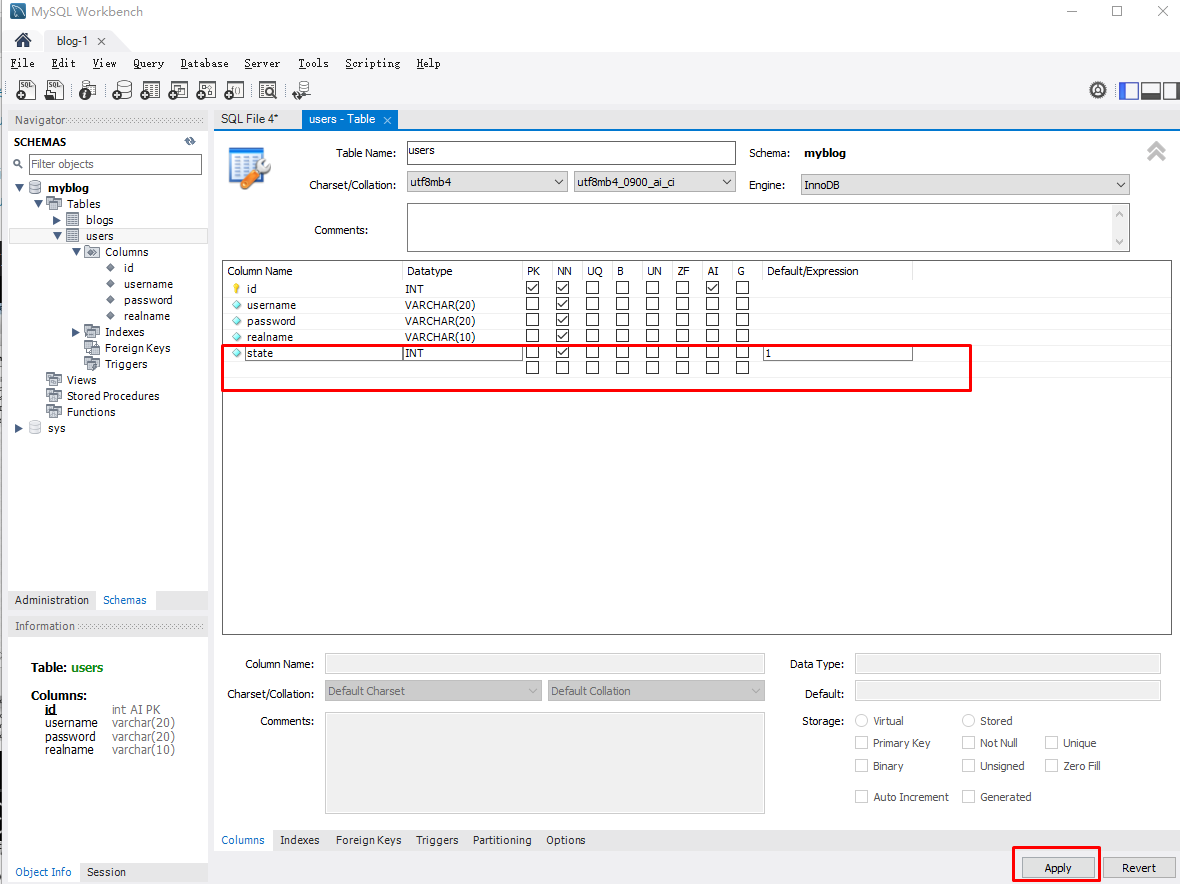Click the primary key icon of id row
This screenshot has height=884, width=1180.
pos(236,289)
